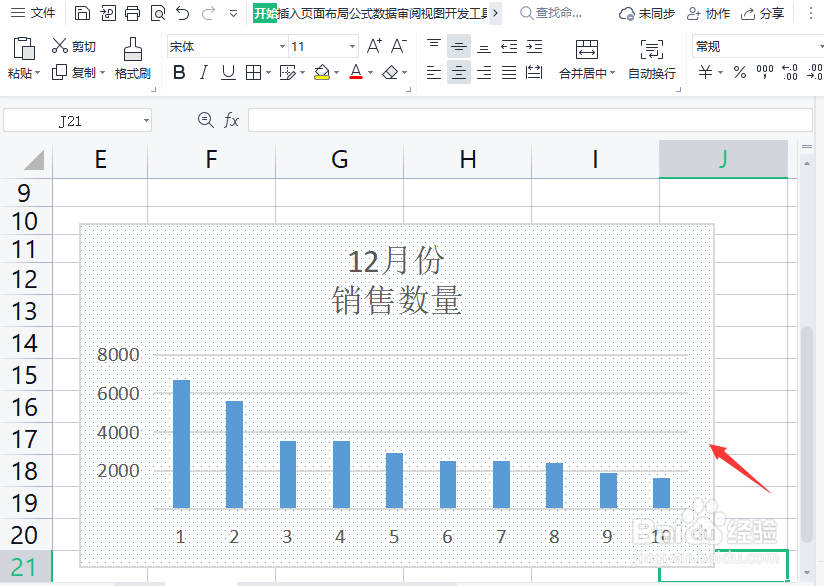
Task: Click the increase indent icon
Action: 534,47
